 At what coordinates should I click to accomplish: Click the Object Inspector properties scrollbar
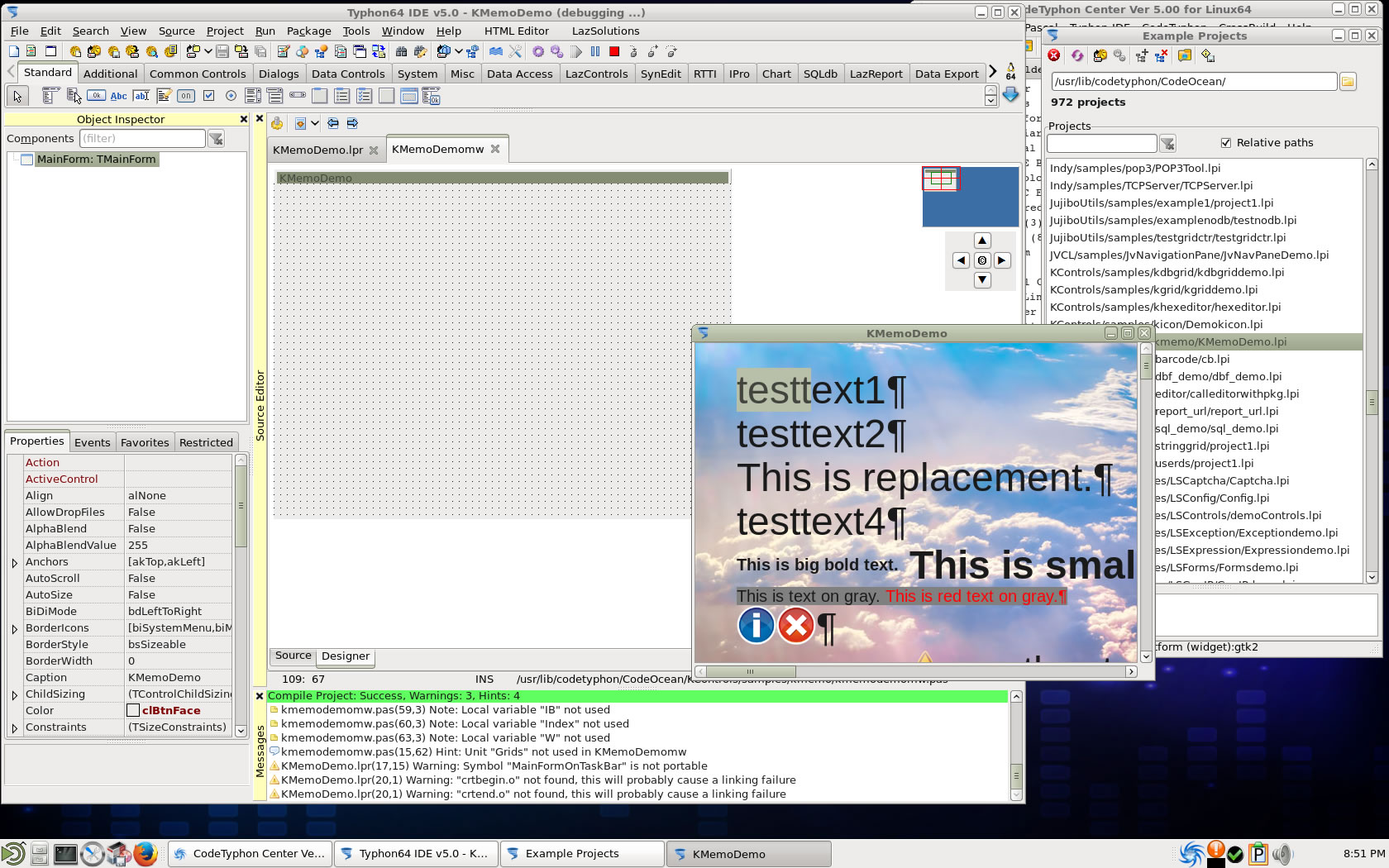tap(241, 595)
